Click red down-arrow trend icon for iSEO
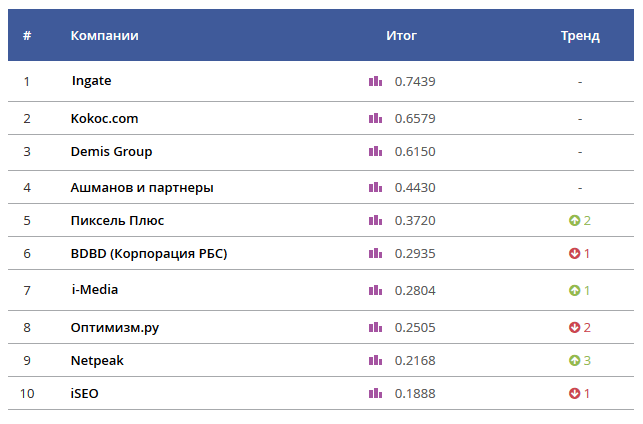 [574, 393]
